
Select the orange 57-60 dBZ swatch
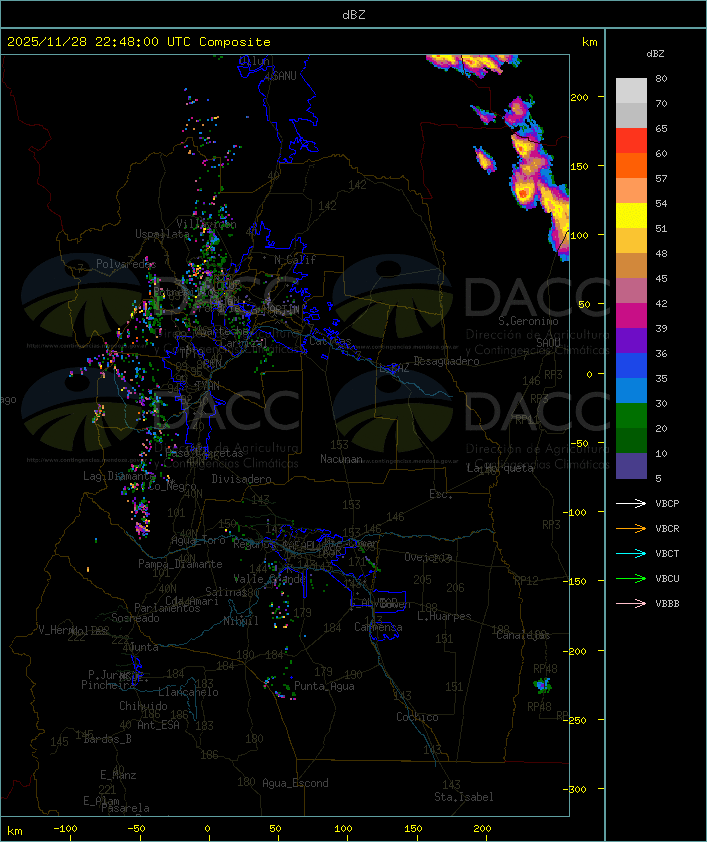click(x=631, y=165)
